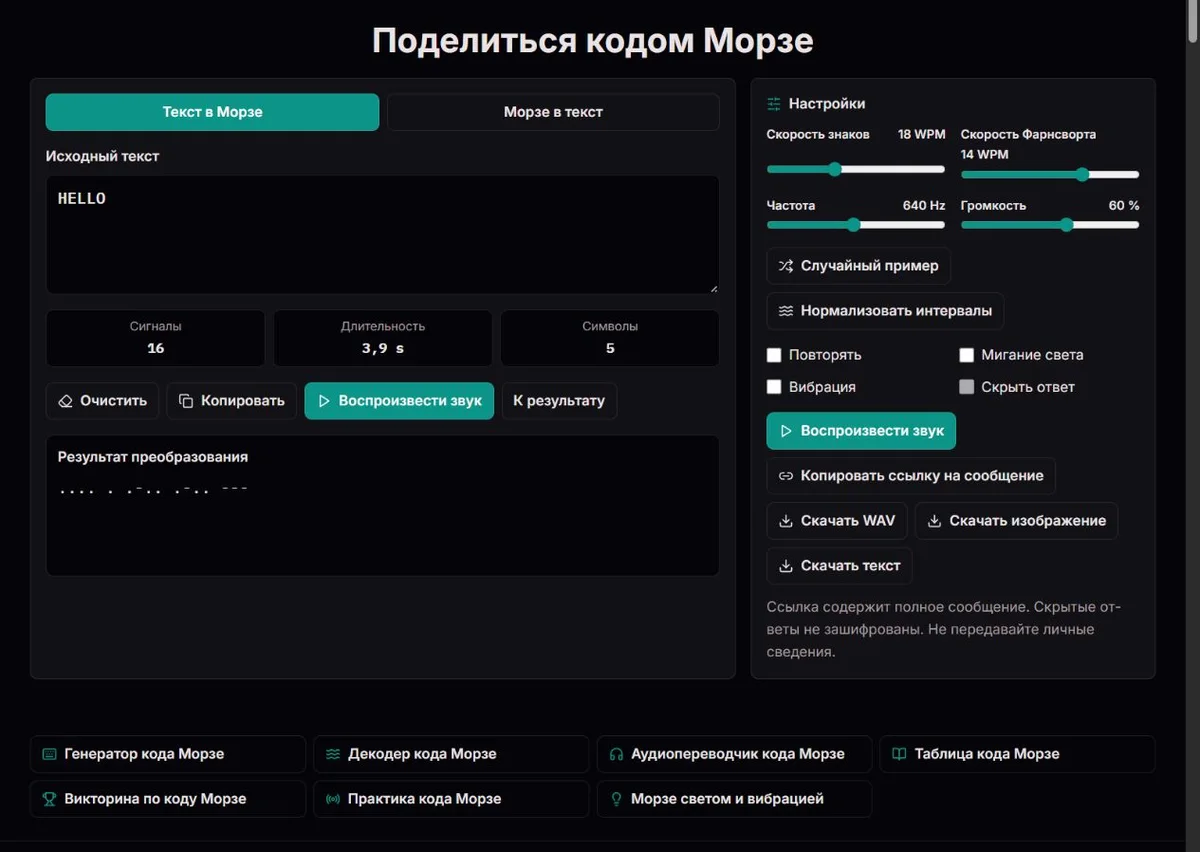1200x852 pixels.
Task: Enable the Повторять checkbox
Action: pos(774,355)
